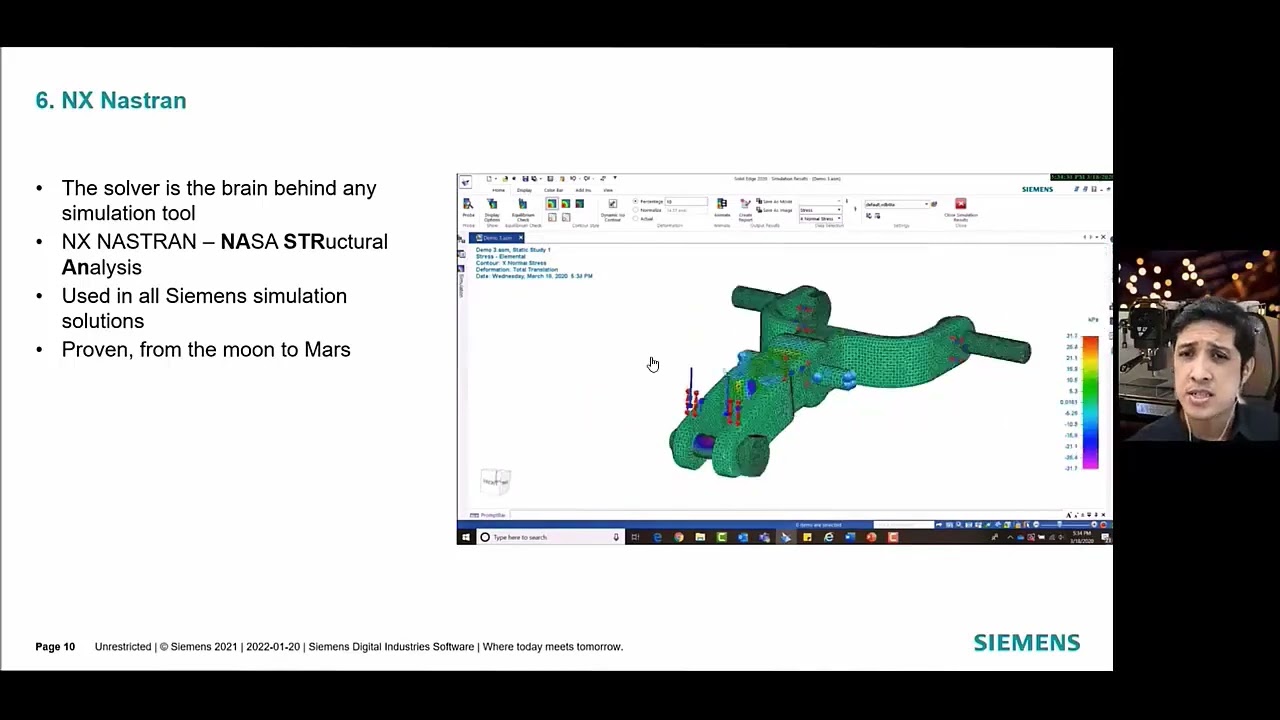Open Windows Start menu in embedded screenshot

(466, 537)
